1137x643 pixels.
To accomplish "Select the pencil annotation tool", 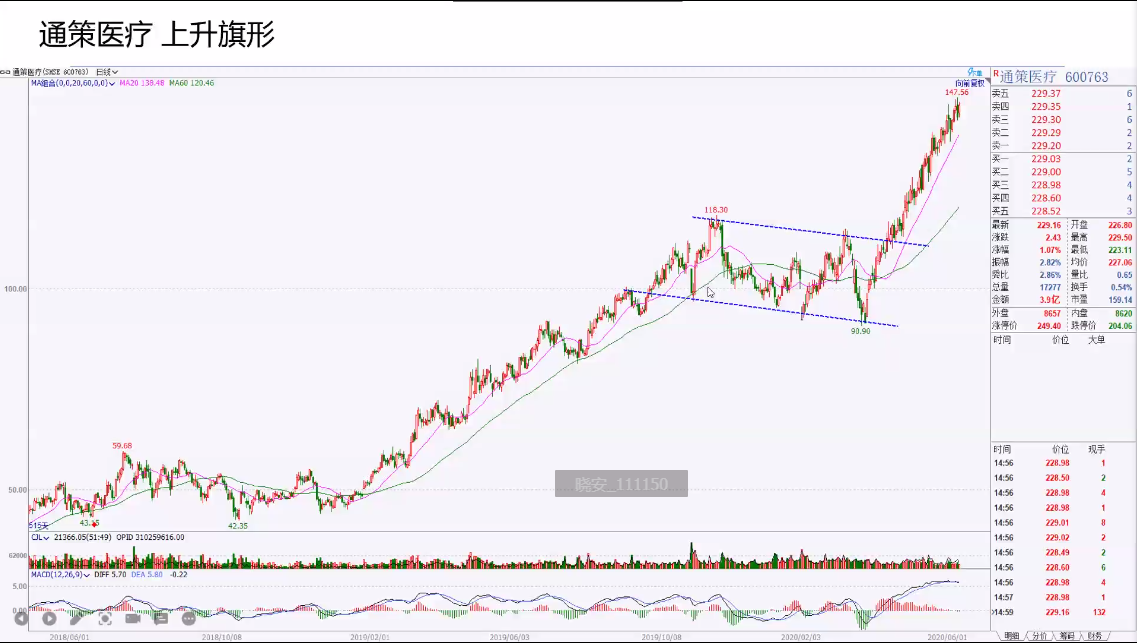I will click(x=76, y=618).
